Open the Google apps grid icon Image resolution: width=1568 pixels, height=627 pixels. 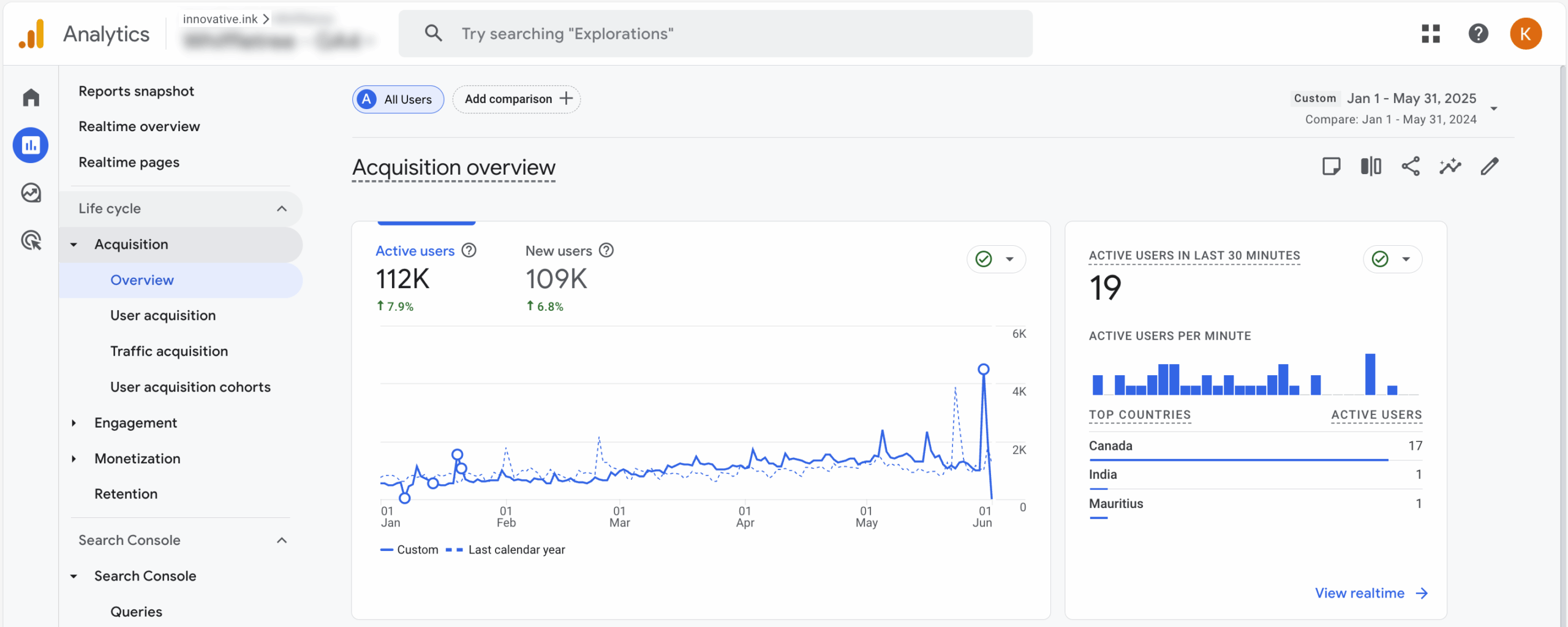tap(1431, 33)
